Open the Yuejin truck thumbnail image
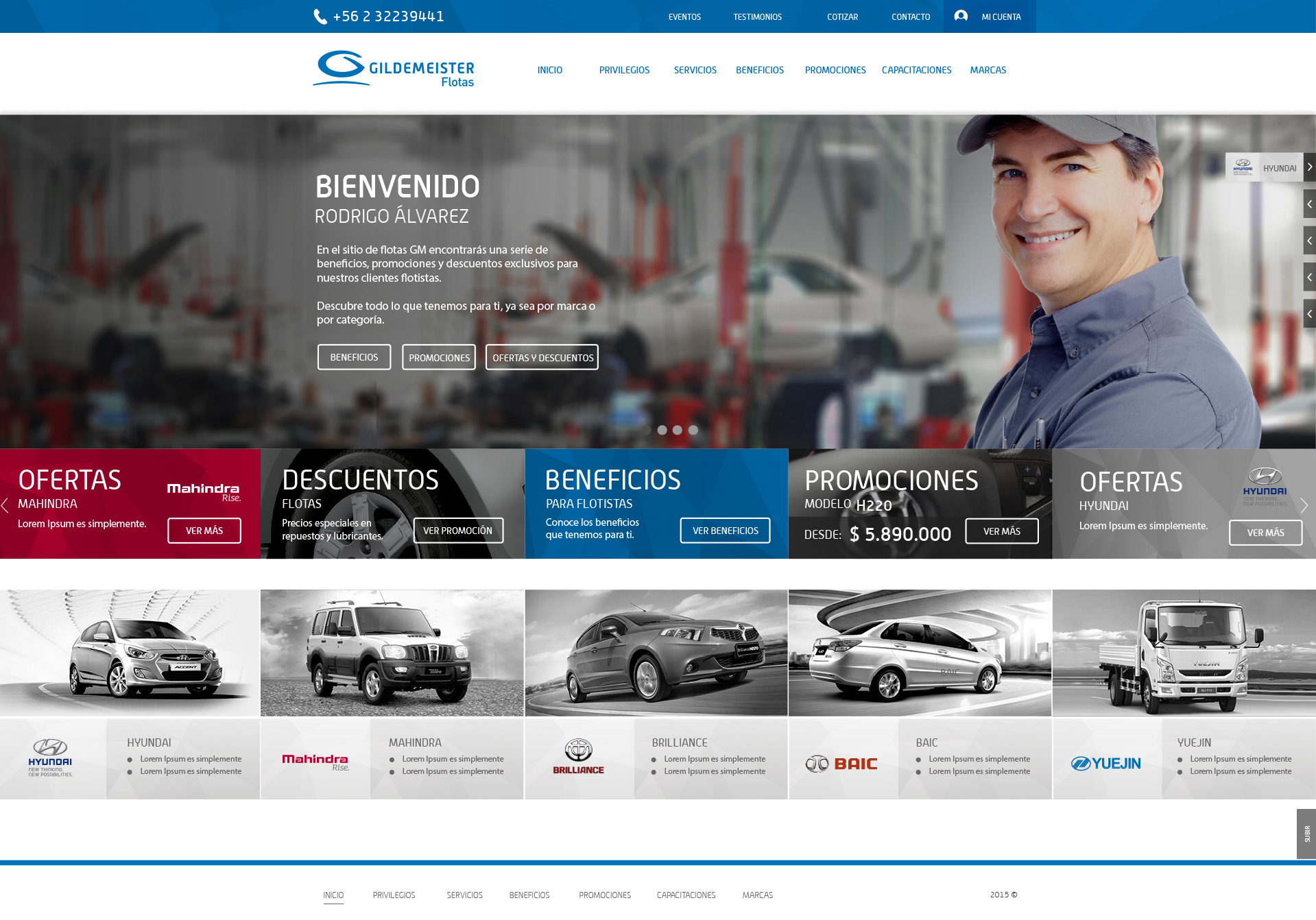Image resolution: width=1316 pixels, height=920 pixels. 1184,653
